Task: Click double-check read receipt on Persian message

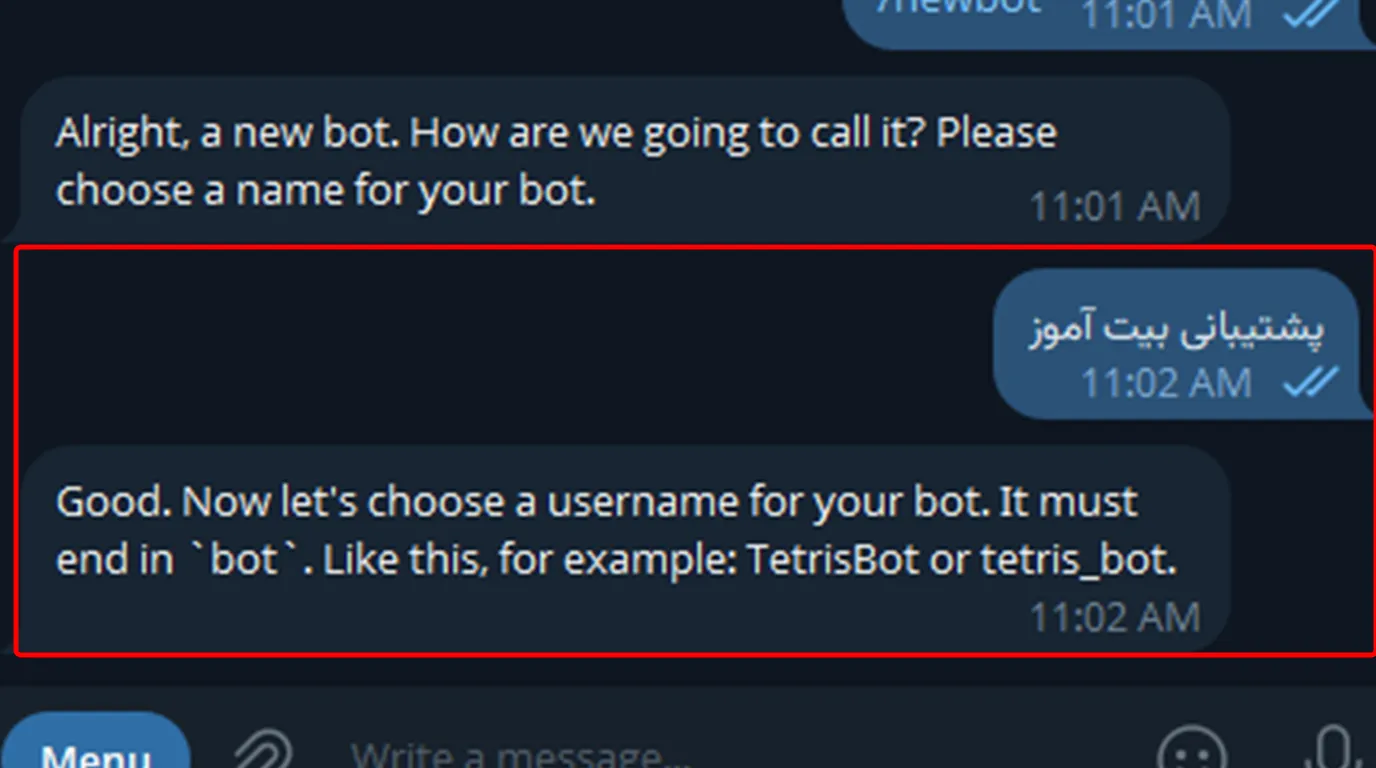Action: tap(1311, 382)
